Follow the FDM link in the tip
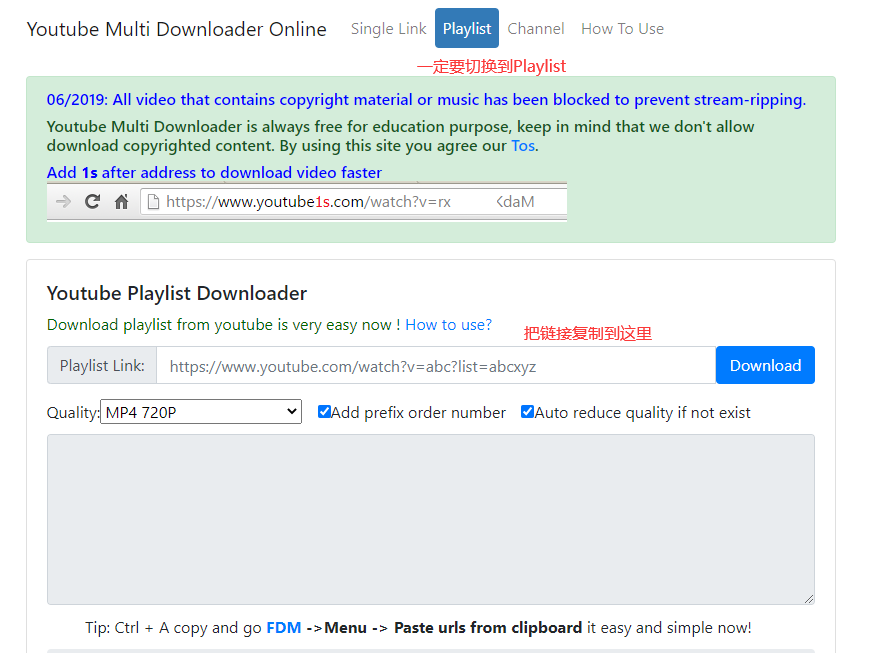 click(x=284, y=628)
